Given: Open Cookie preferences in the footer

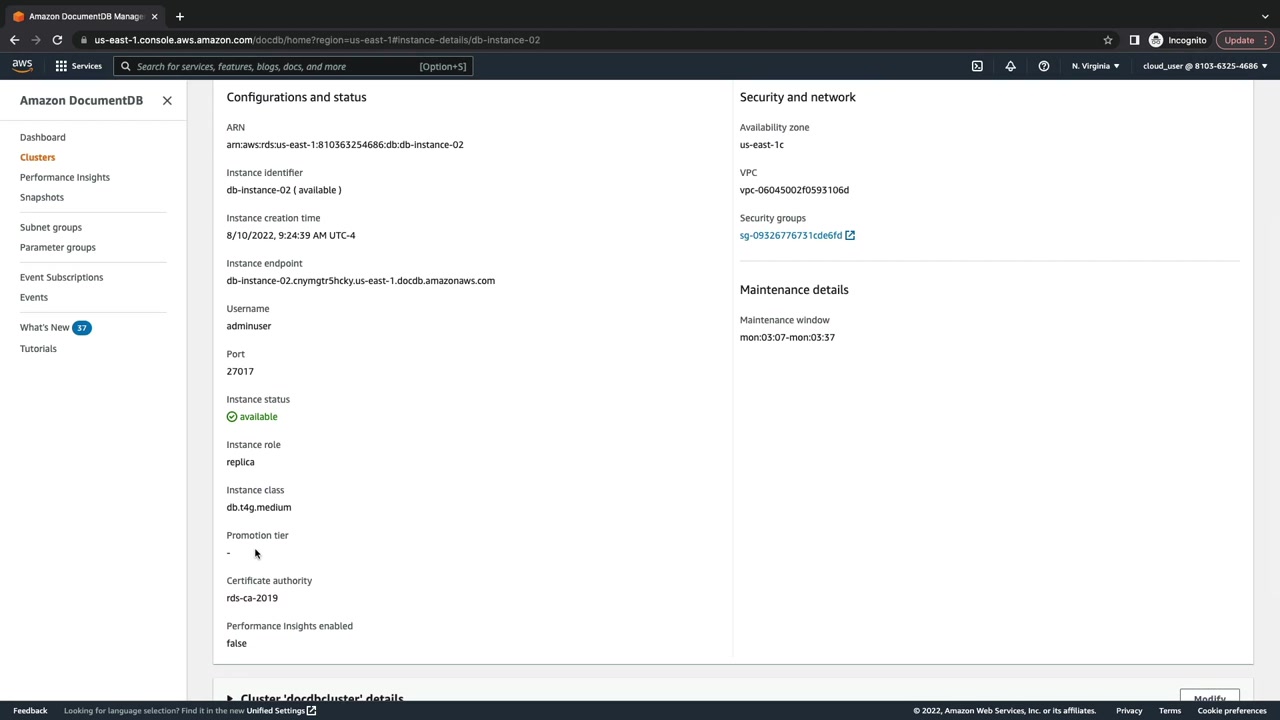Looking at the screenshot, I should 1232,711.
